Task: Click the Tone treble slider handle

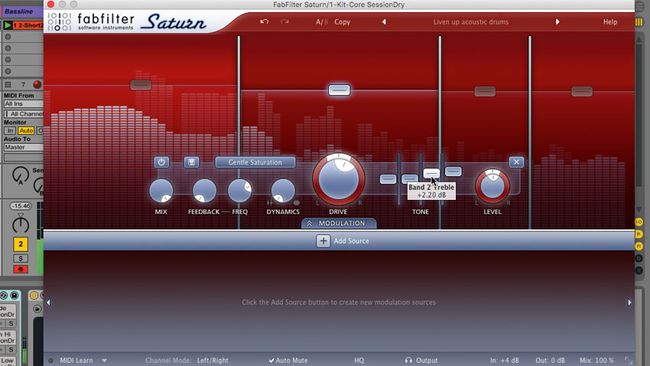Action: pyautogui.click(x=431, y=173)
